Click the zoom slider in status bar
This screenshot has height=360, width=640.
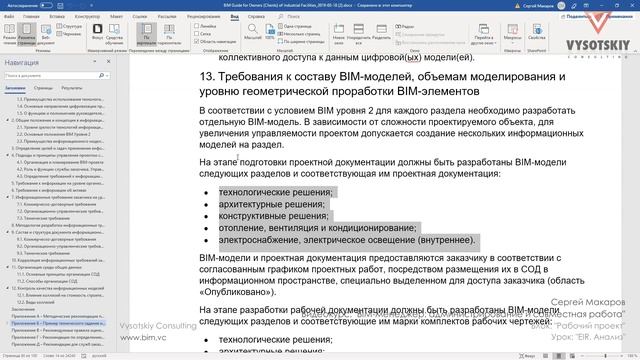coord(605,356)
